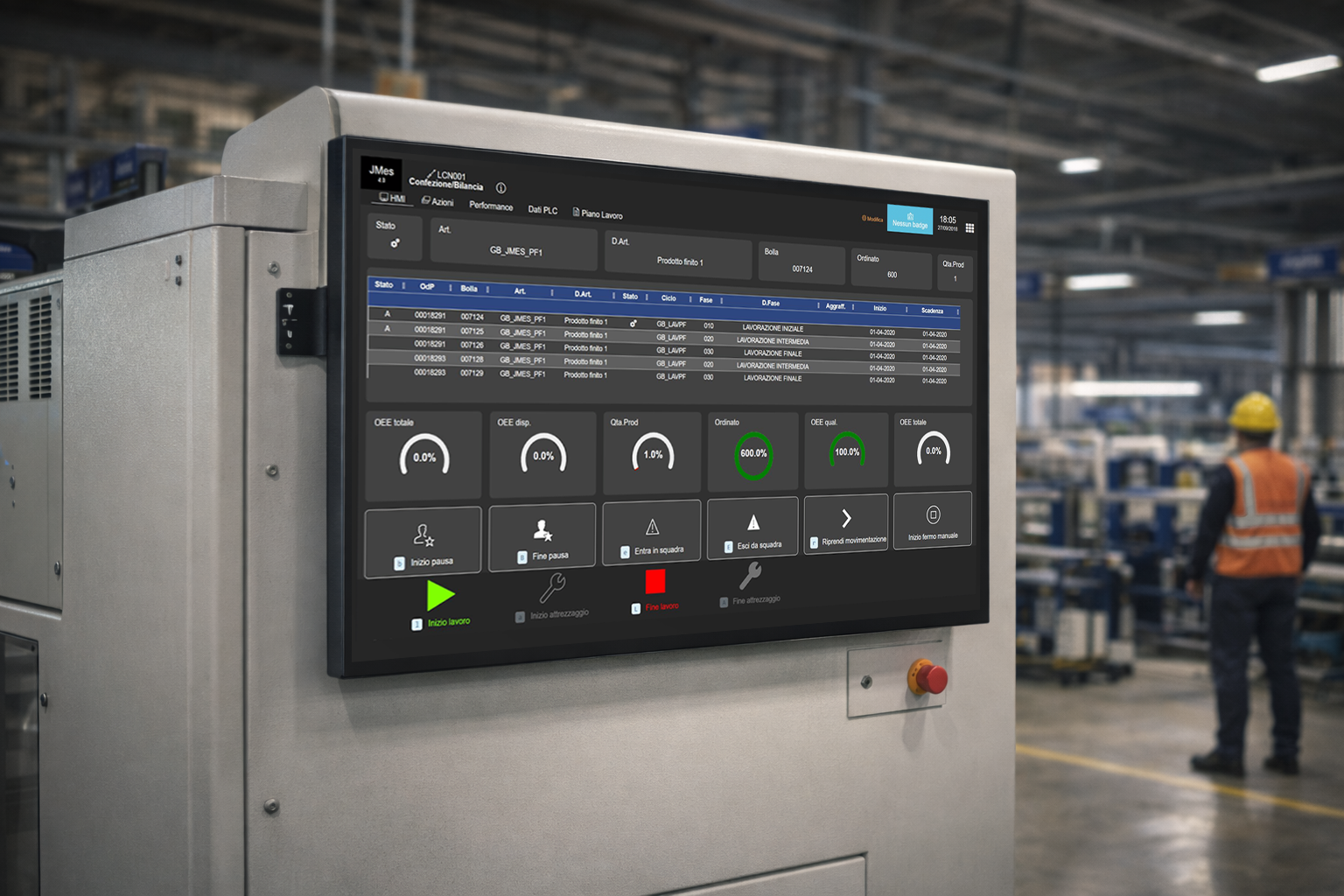1344x896 pixels.
Task: Click the Inizio attrezzaggio wrench icon
Action: 552,588
